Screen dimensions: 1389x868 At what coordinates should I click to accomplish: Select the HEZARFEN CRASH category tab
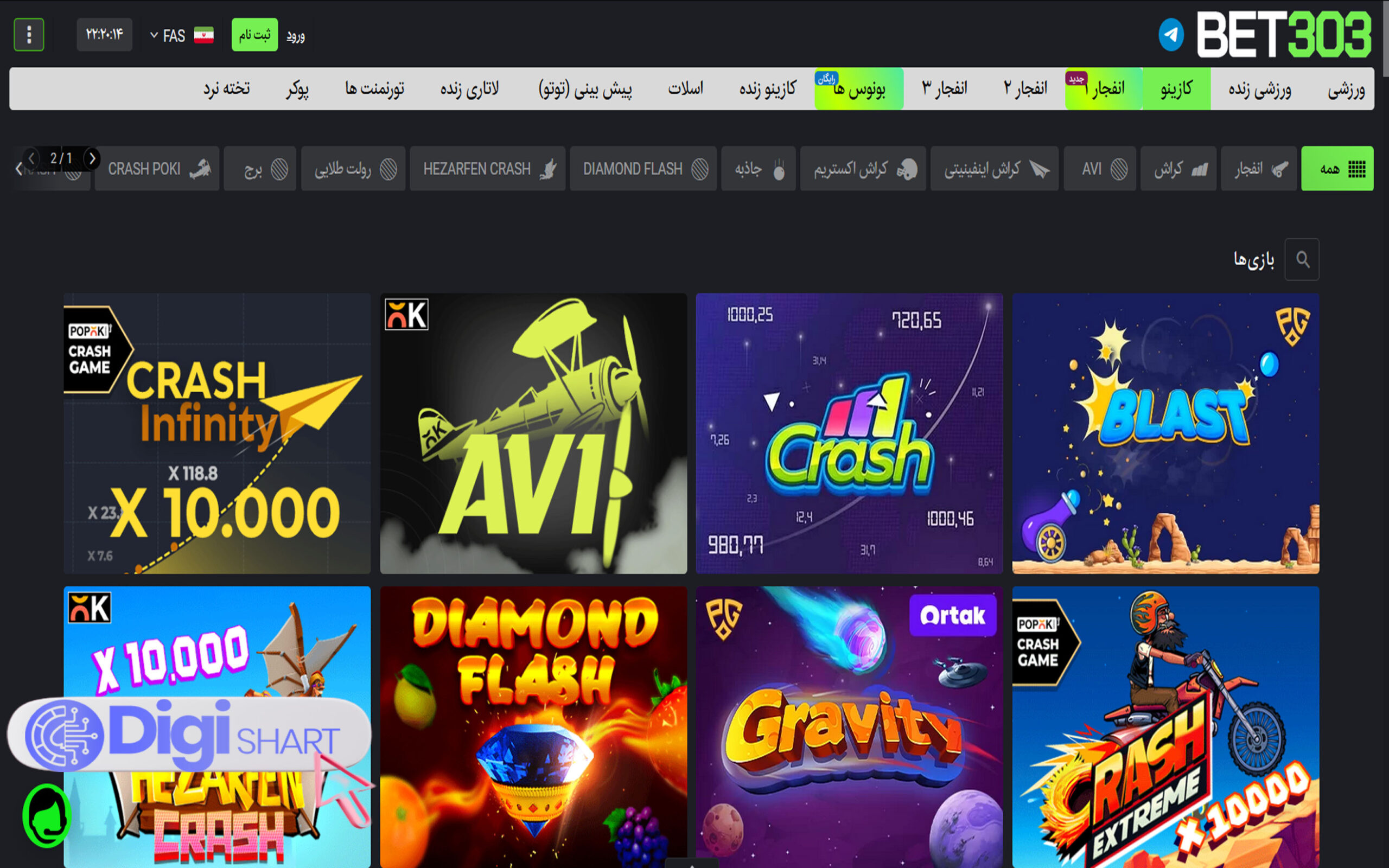[488, 169]
